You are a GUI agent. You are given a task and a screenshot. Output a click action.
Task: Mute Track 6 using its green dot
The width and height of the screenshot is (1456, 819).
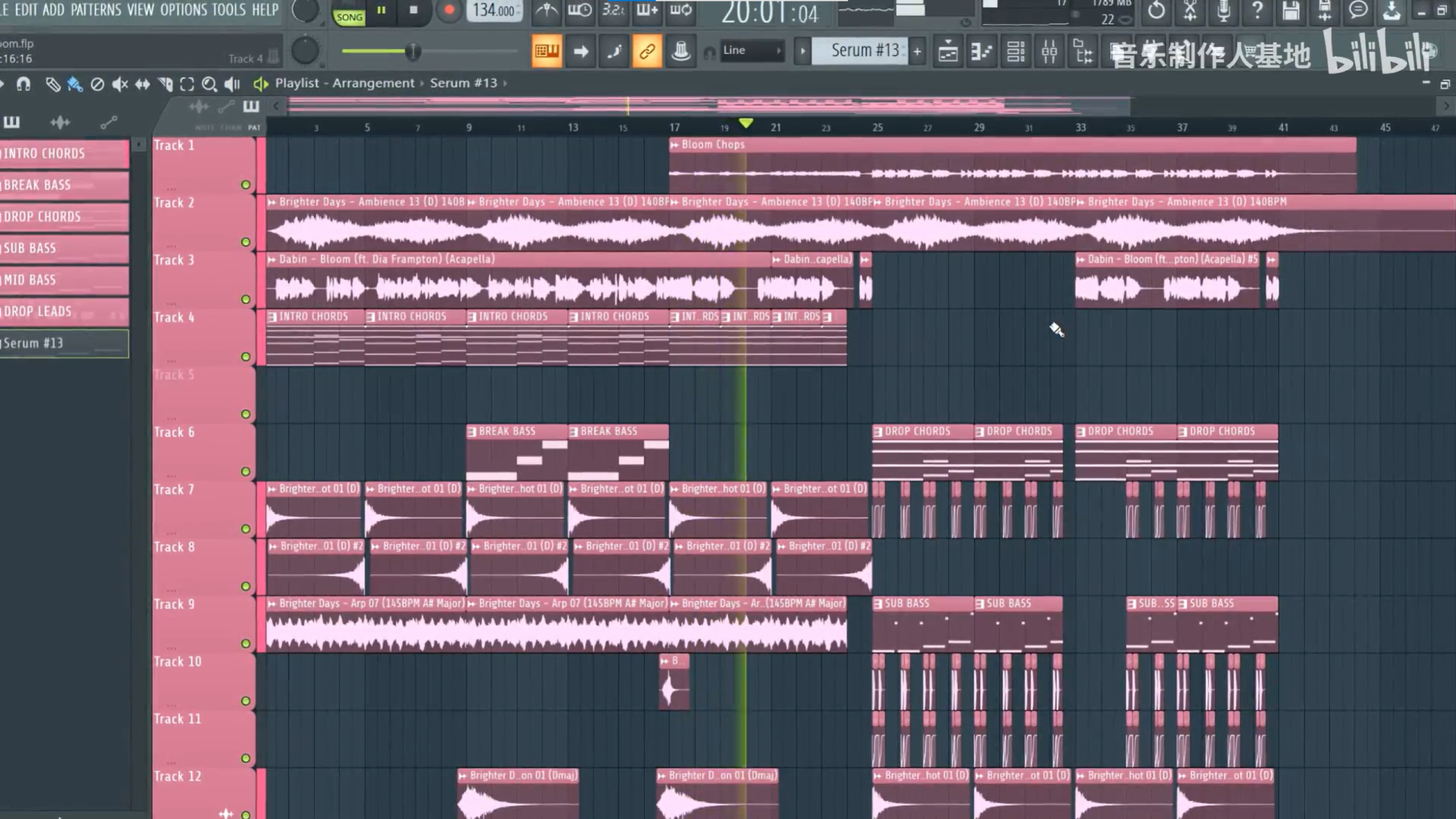coord(246,472)
